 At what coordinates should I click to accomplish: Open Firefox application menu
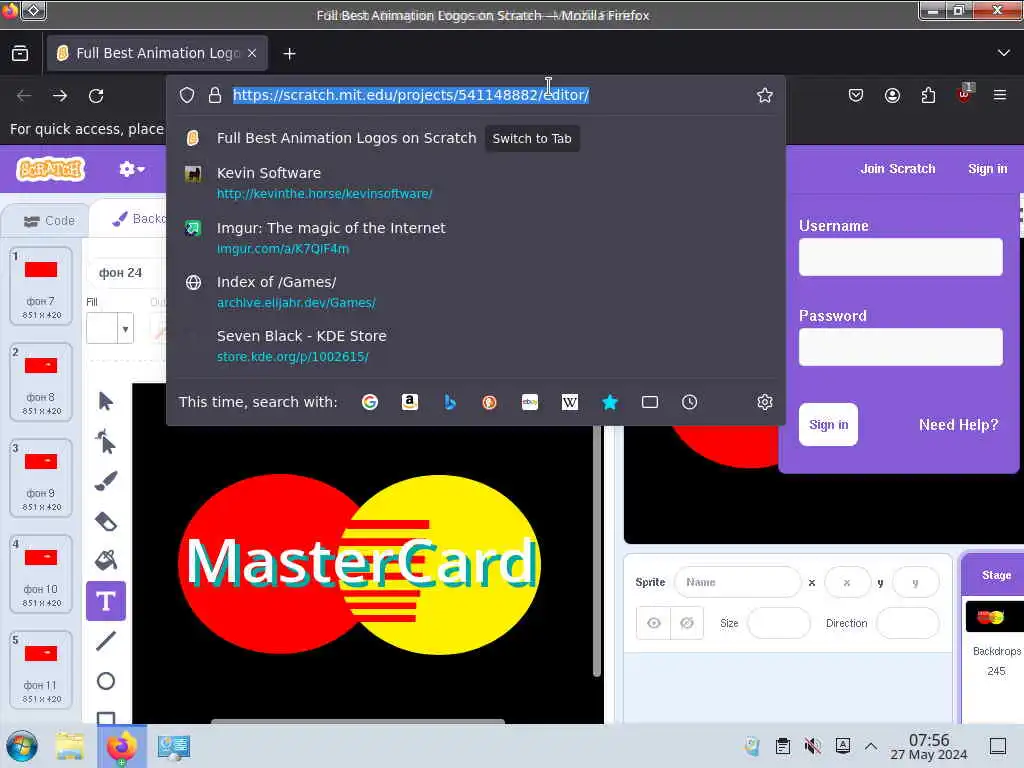click(x=1000, y=95)
